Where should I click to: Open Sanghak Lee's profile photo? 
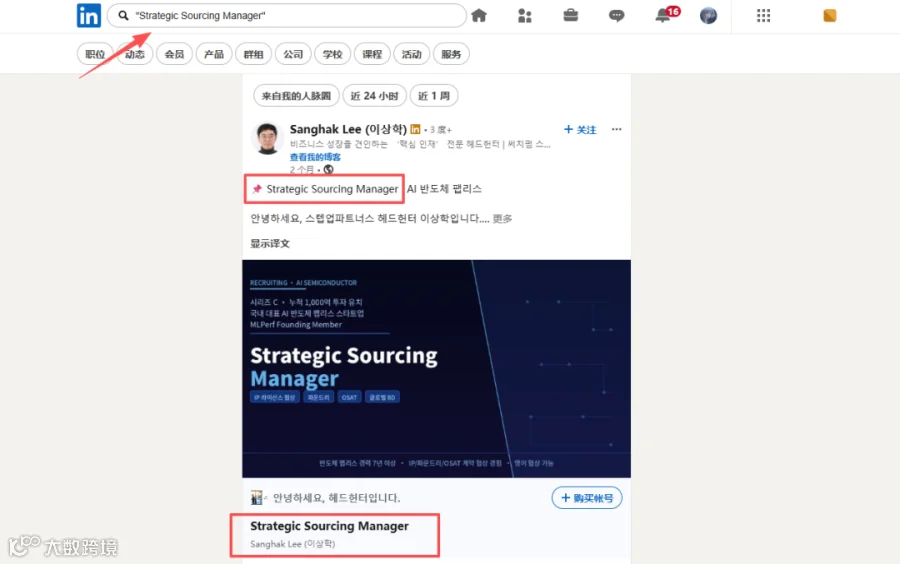(267, 138)
